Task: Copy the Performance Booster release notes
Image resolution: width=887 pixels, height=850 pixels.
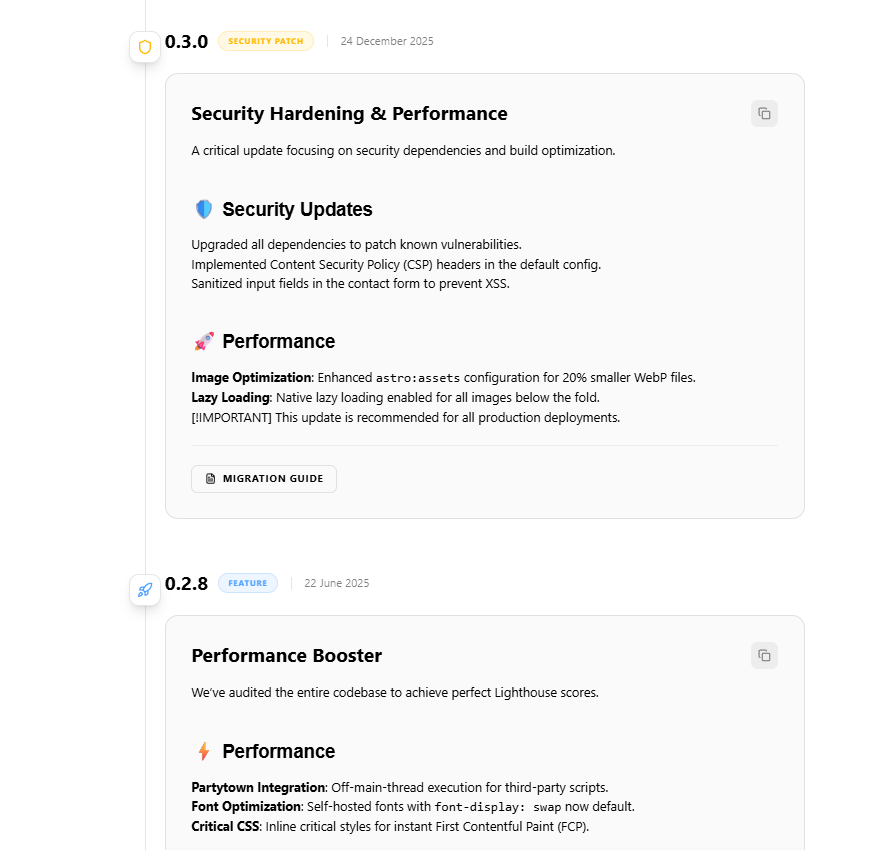Action: pyautogui.click(x=764, y=655)
